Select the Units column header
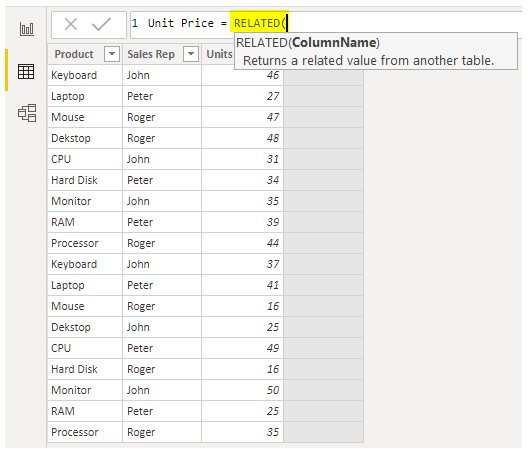 219,54
